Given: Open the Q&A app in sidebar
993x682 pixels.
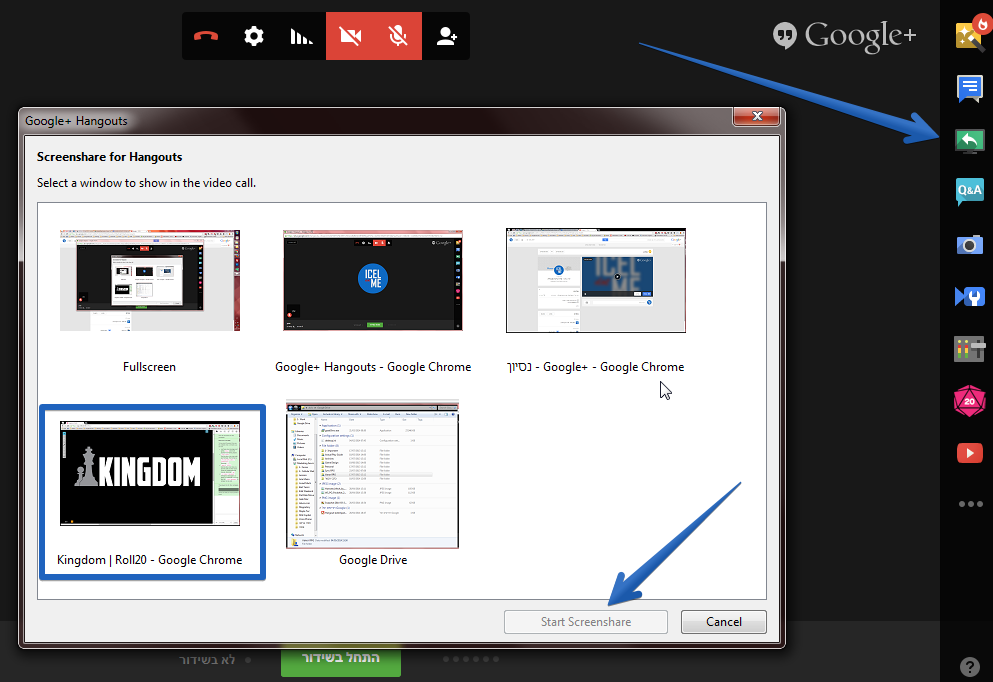Looking at the screenshot, I should click(970, 191).
